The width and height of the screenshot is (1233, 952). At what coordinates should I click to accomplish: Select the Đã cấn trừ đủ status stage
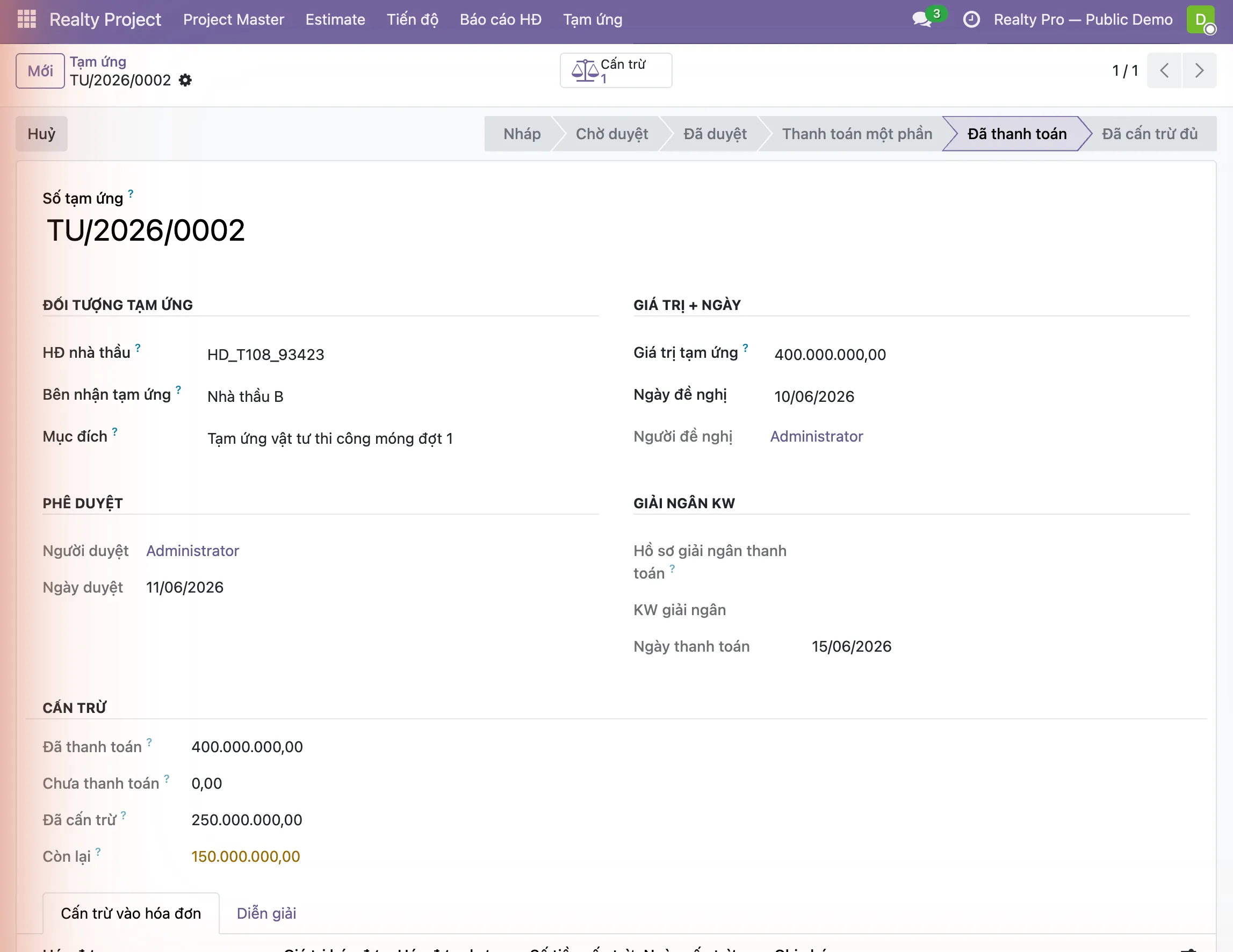tap(1149, 134)
